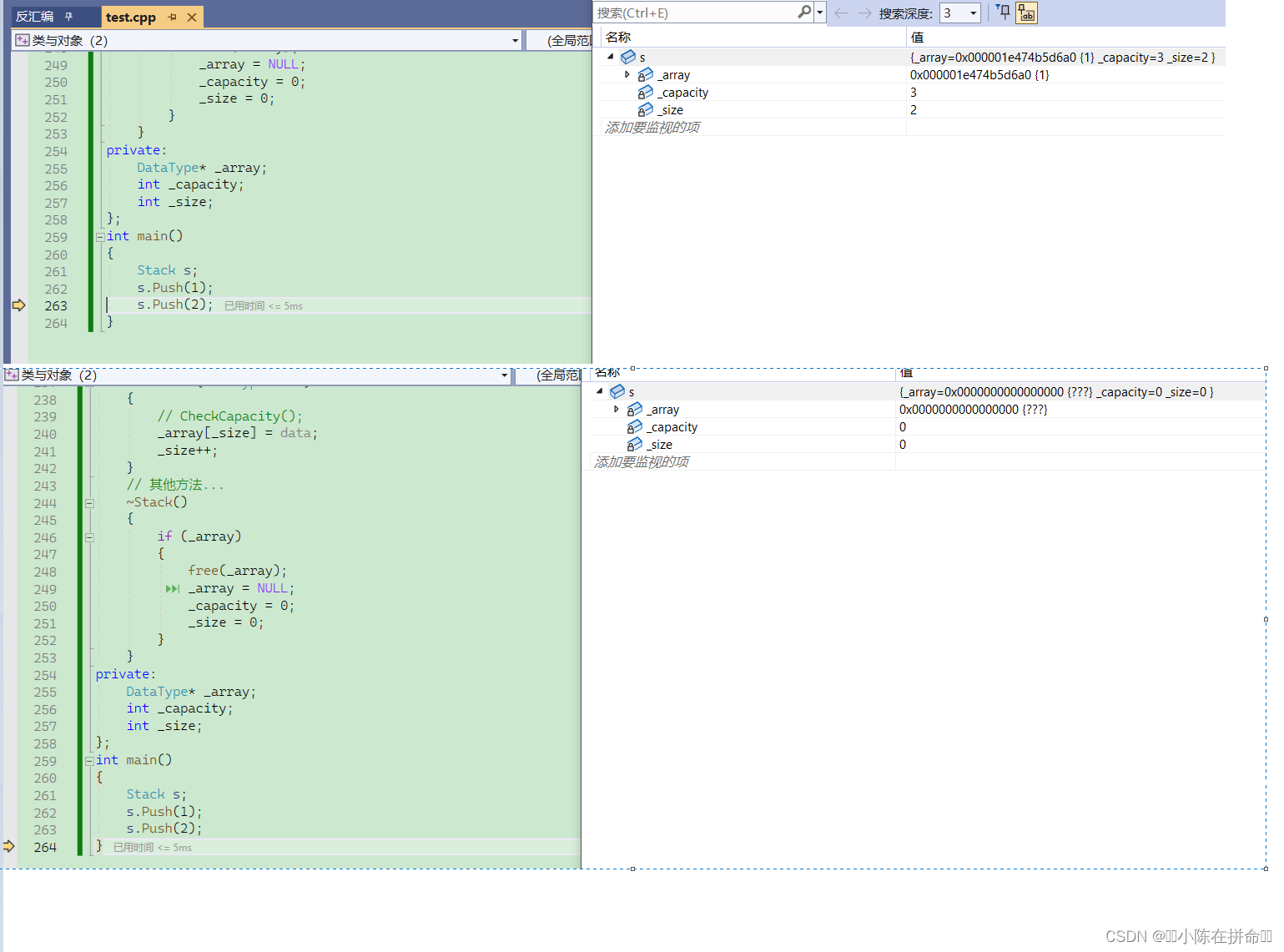Go to next search result arrow
This screenshot has height=952, width=1284.
[x=864, y=13]
